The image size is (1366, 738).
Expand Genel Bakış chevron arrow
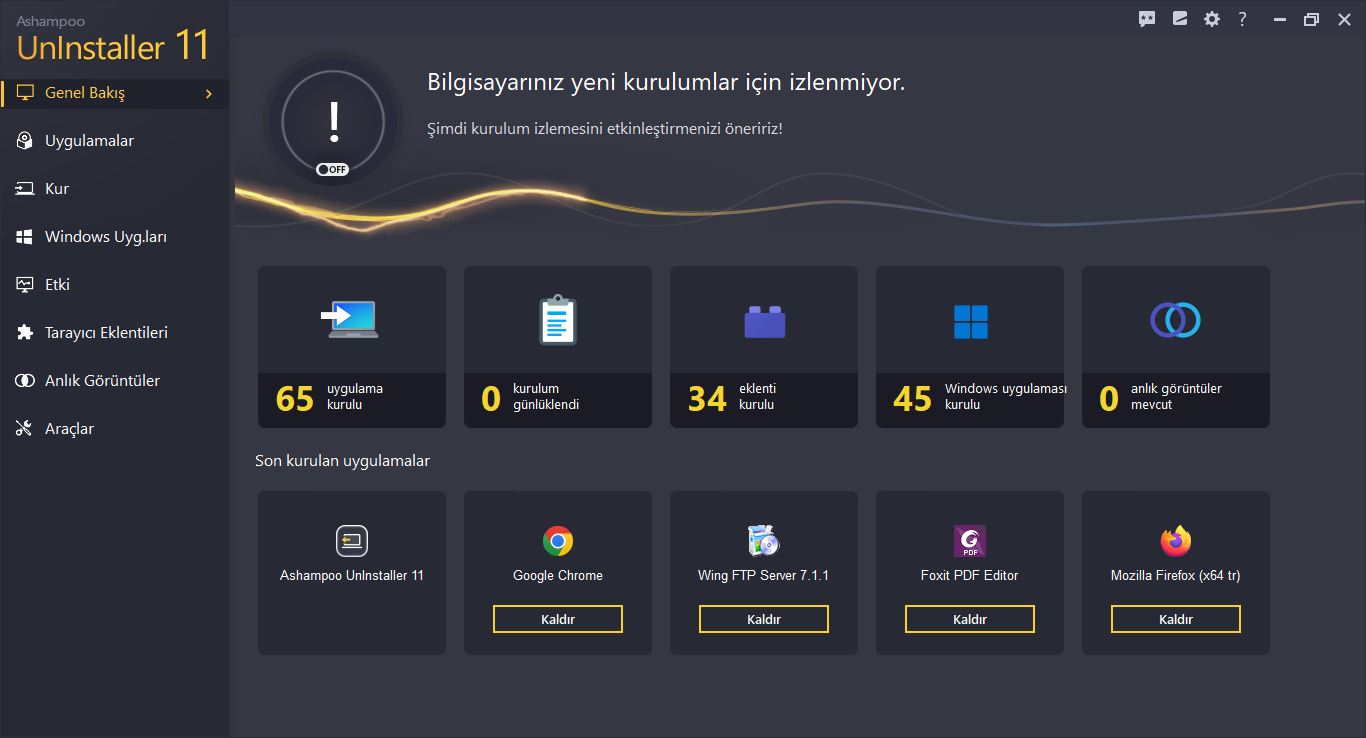pos(209,93)
